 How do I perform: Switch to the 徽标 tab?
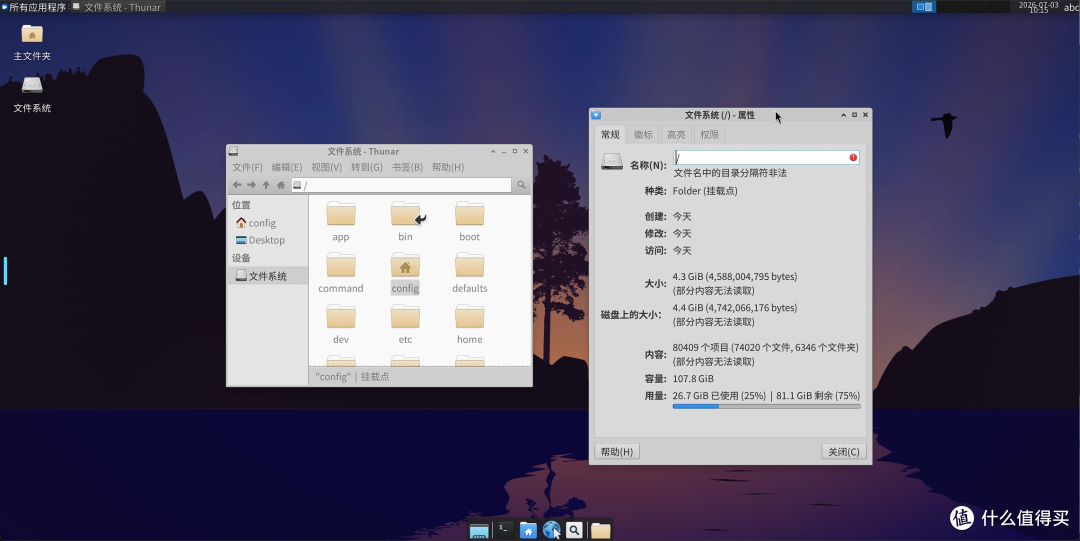[x=643, y=134]
